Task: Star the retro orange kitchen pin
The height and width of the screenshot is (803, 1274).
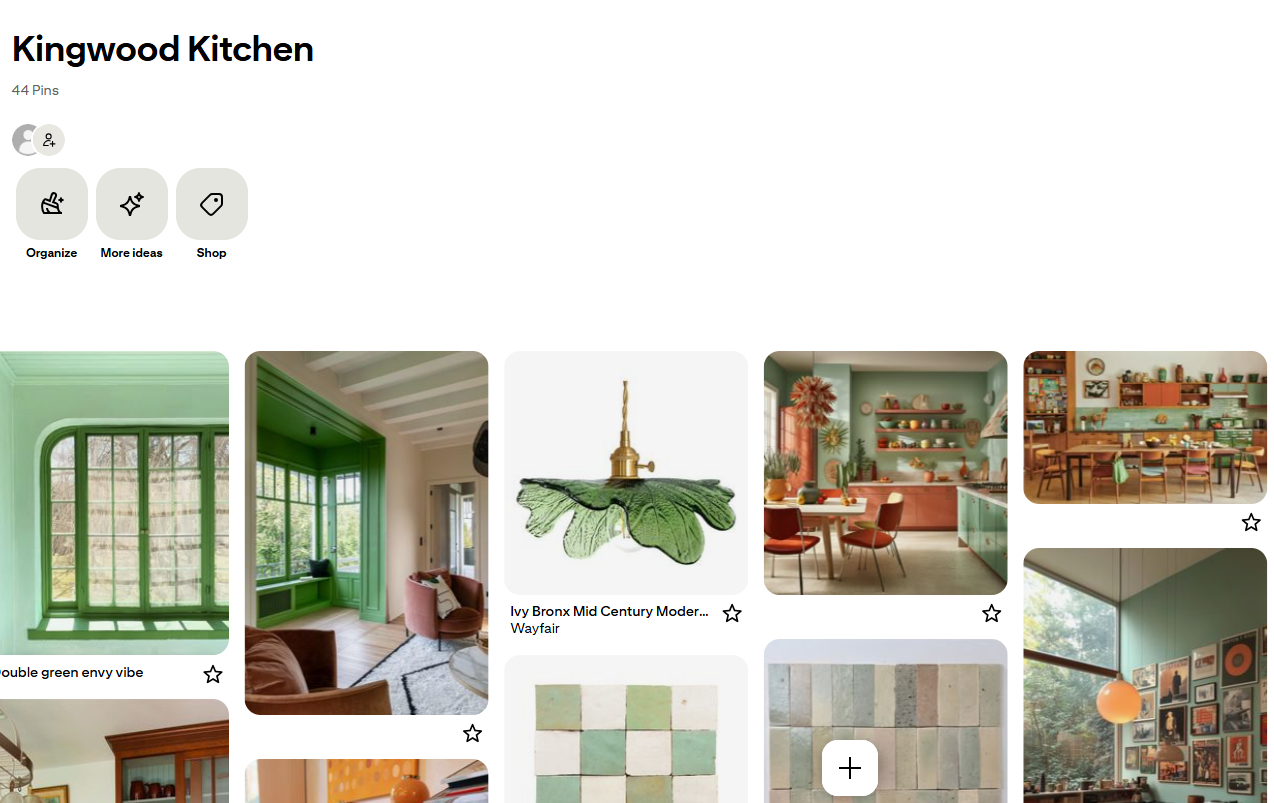Action: (991, 613)
